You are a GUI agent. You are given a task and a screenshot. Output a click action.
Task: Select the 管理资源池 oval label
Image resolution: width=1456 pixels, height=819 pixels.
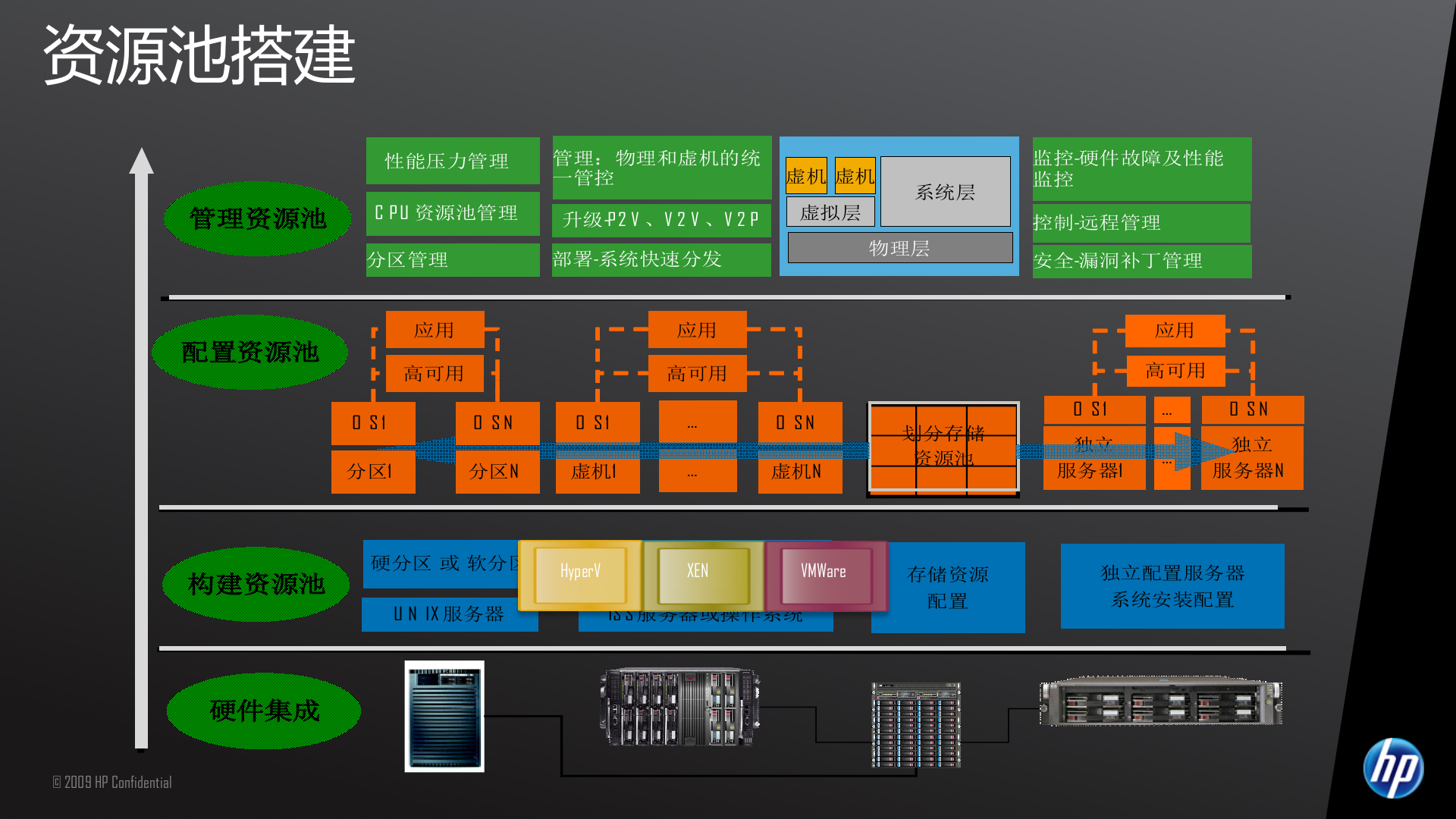pyautogui.click(x=256, y=216)
